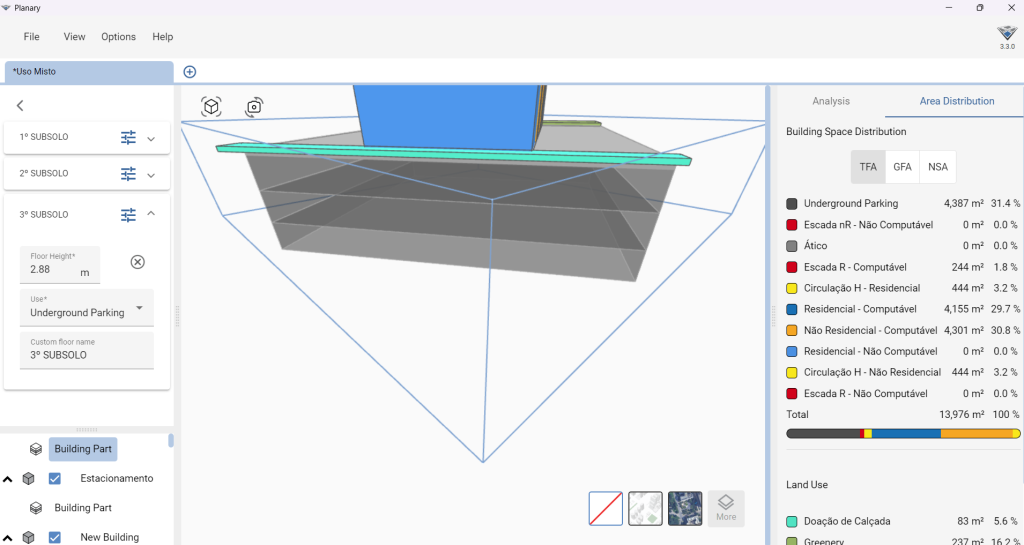This screenshot has height=545, width=1024.
Task: Switch to the Analysis tab
Action: 831,101
